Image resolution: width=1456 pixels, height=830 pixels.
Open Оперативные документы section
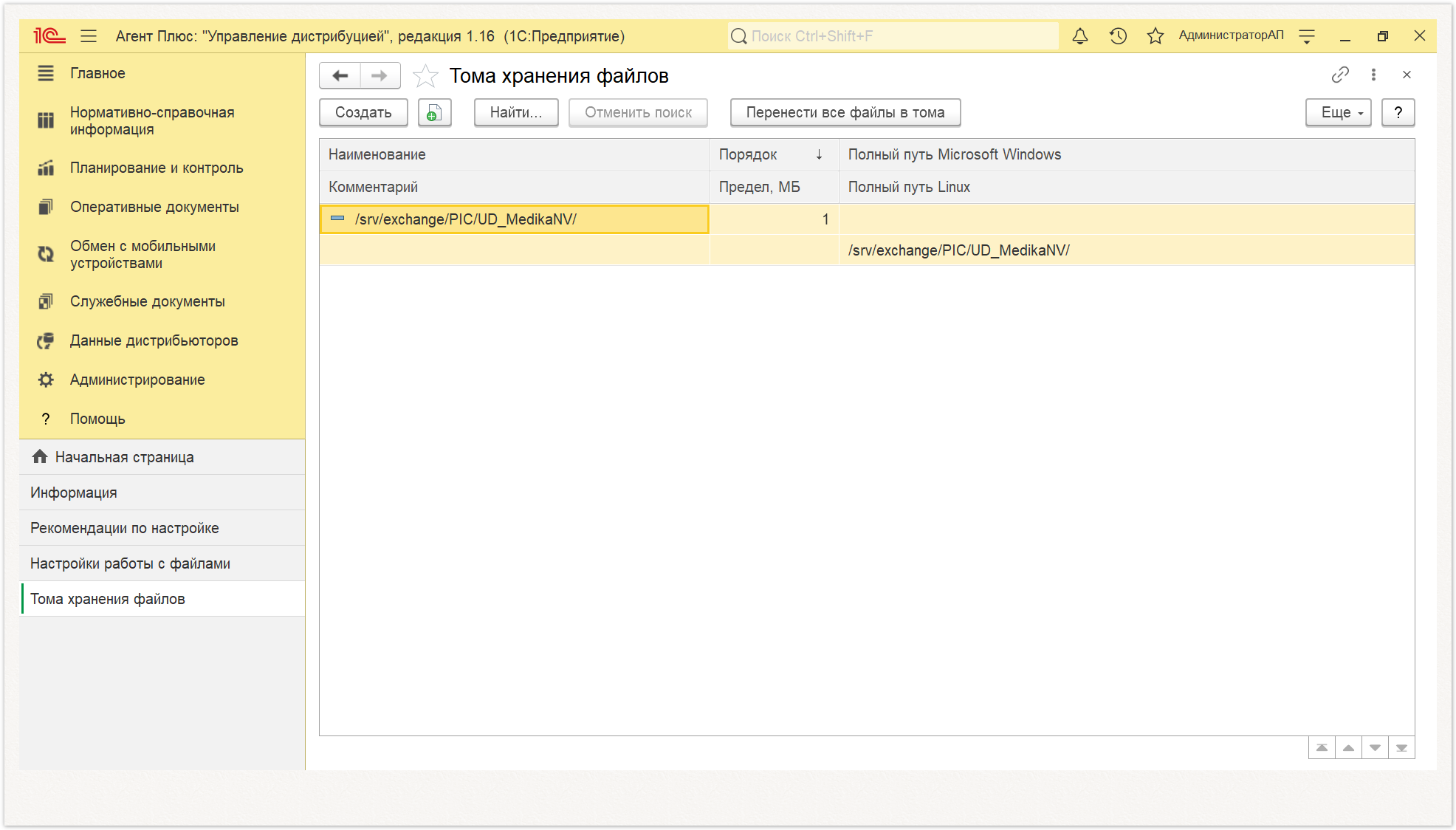click(x=162, y=207)
